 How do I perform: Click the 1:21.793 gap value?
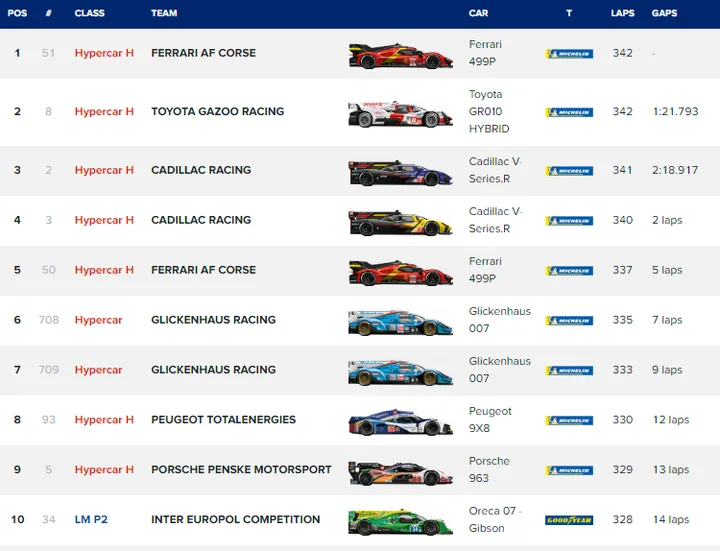[x=675, y=112]
